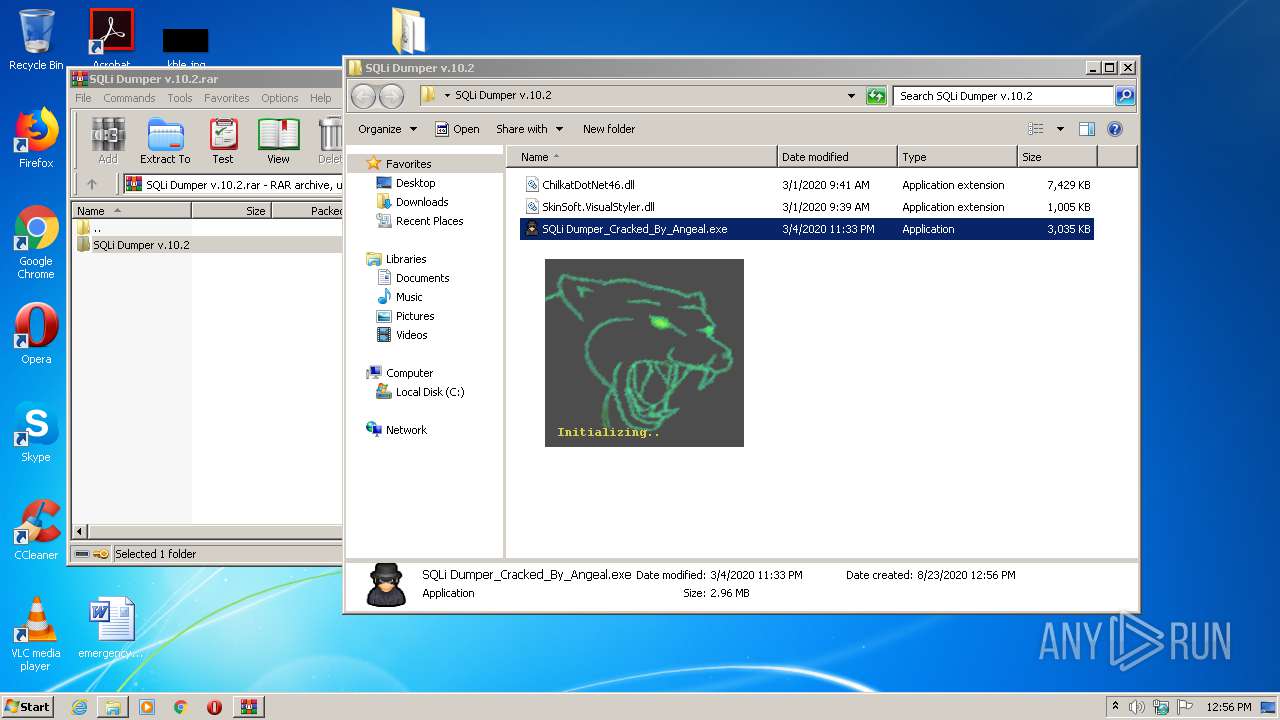Open VLC media player shortcut

pos(36,634)
